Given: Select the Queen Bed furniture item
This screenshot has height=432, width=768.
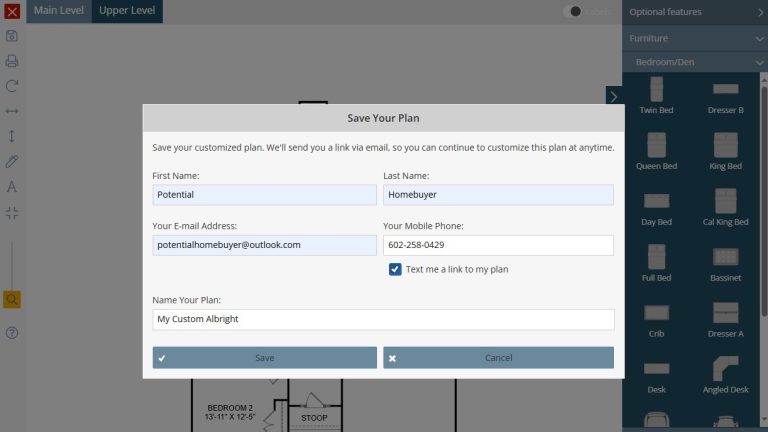Looking at the screenshot, I should 656,151.
